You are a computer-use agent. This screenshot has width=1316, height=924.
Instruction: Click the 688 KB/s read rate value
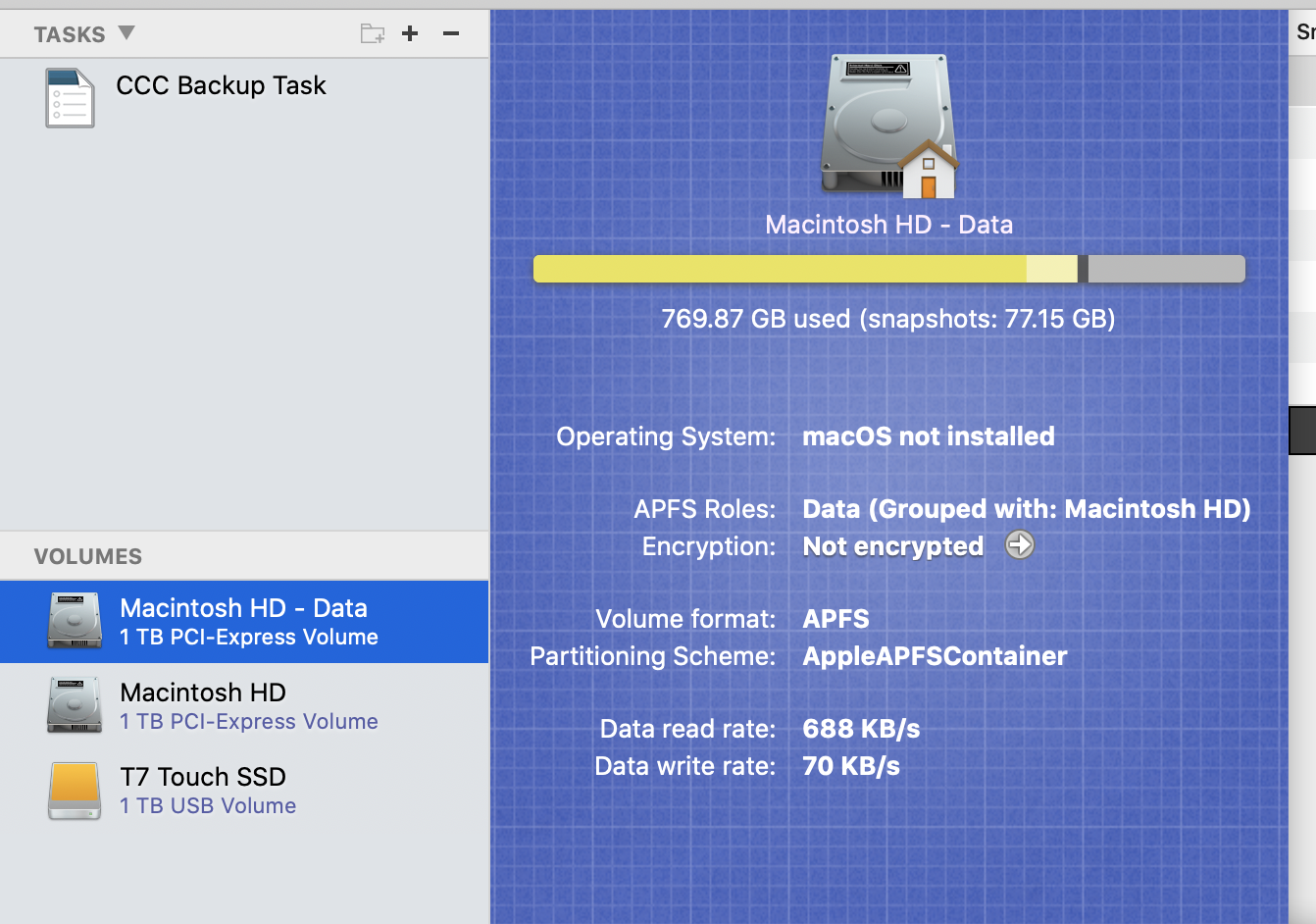[861, 729]
